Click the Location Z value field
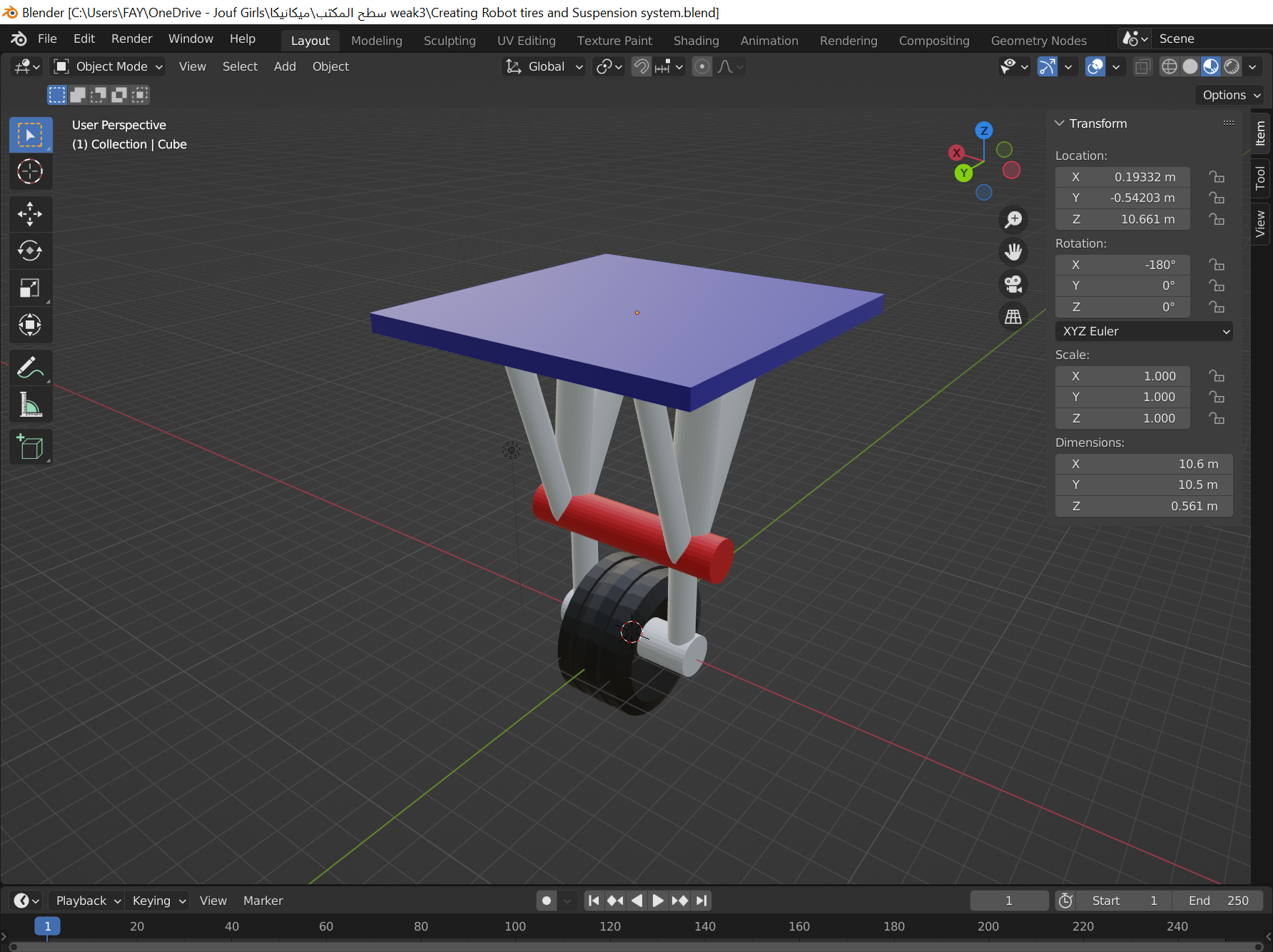The image size is (1273, 952). pyautogui.click(x=1122, y=219)
